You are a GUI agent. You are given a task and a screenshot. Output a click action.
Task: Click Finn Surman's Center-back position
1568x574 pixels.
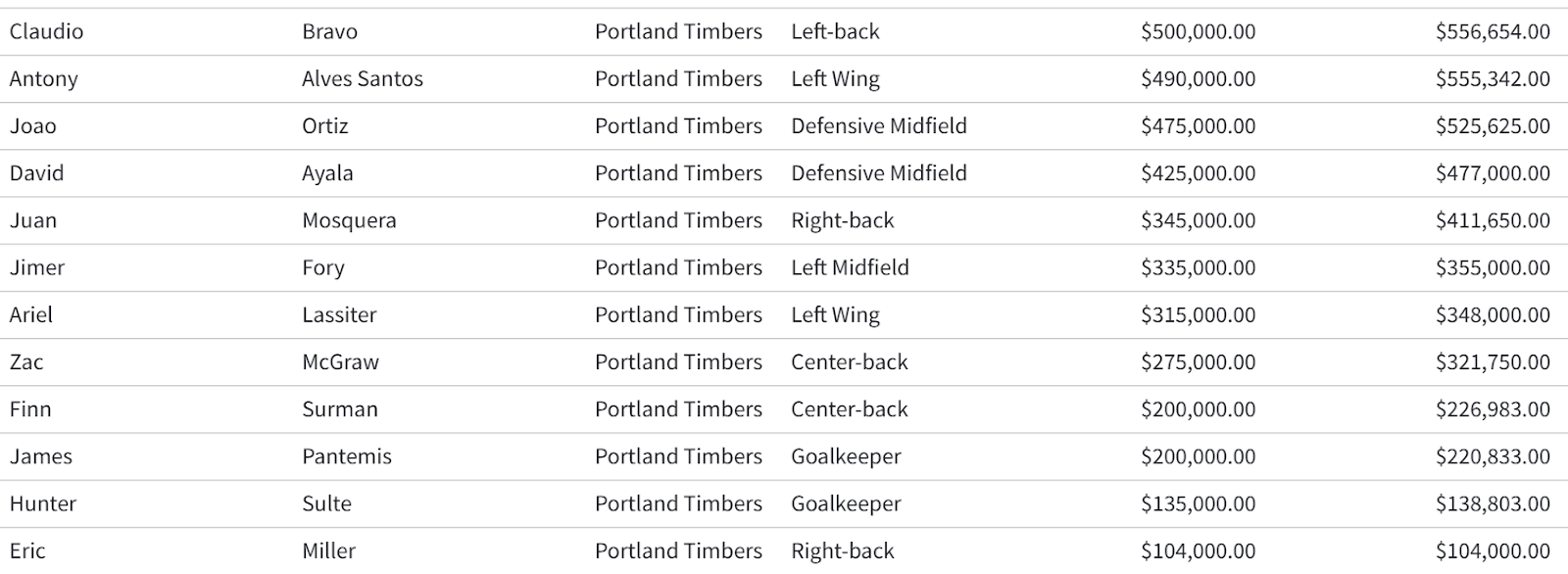coord(849,409)
